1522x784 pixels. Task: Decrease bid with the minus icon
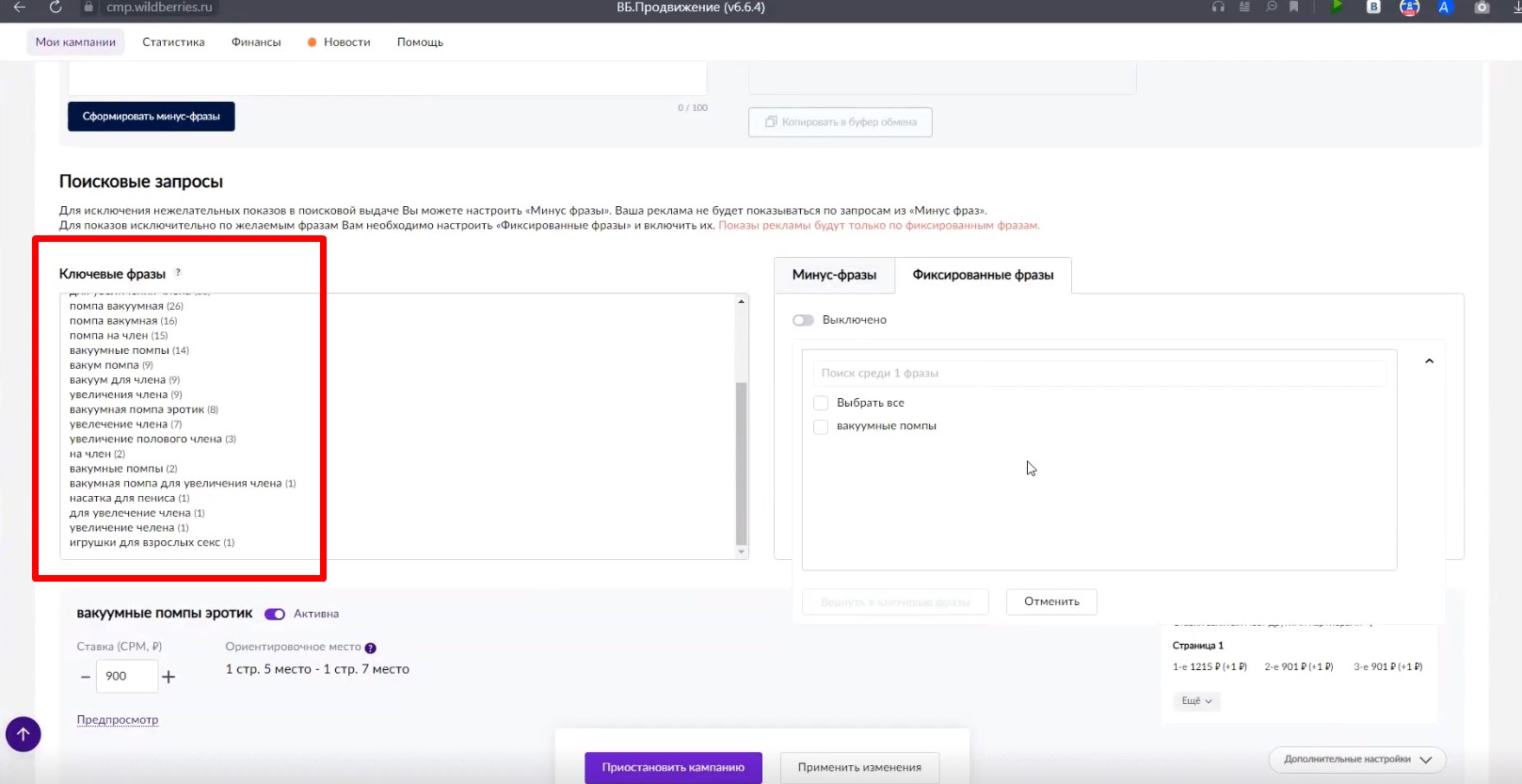[86, 677]
